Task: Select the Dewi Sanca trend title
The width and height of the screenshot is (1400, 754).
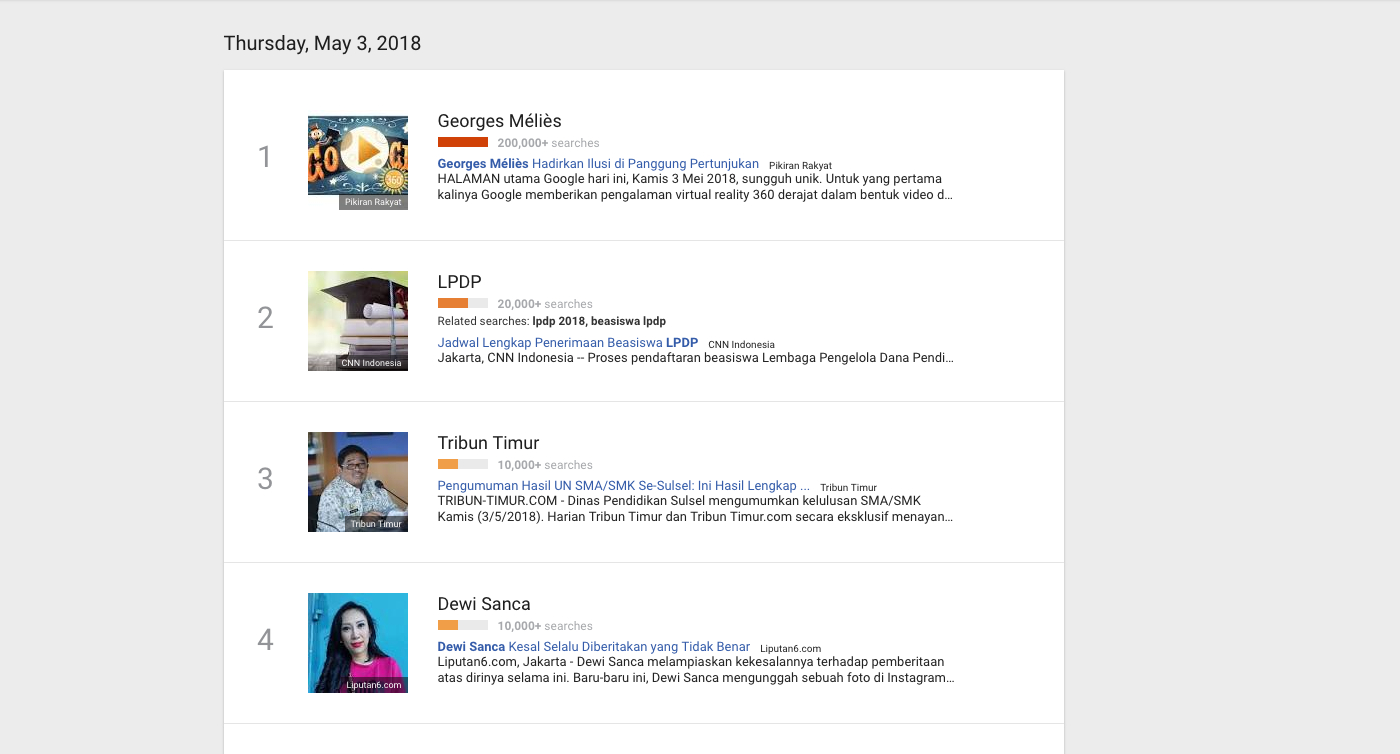Action: pos(484,604)
